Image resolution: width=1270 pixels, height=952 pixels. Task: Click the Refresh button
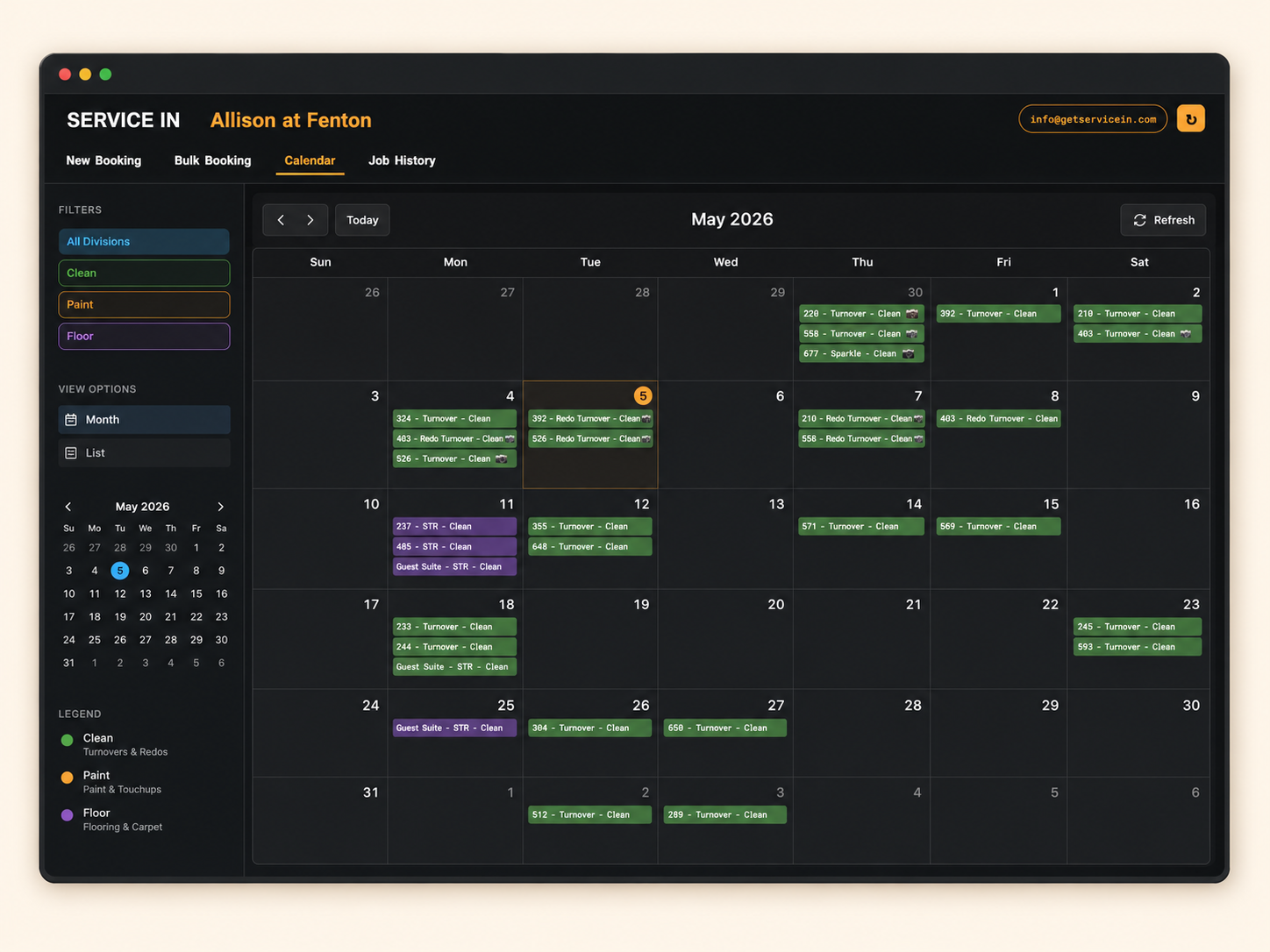(x=1163, y=220)
